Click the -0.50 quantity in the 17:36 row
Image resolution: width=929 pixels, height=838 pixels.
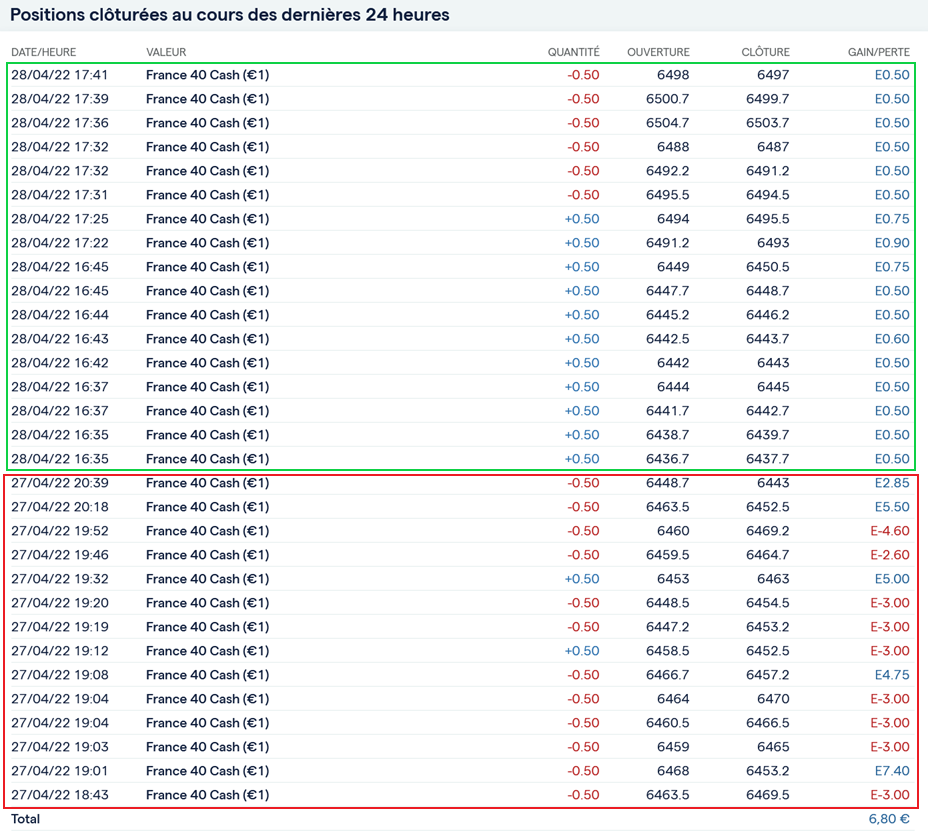(583, 123)
